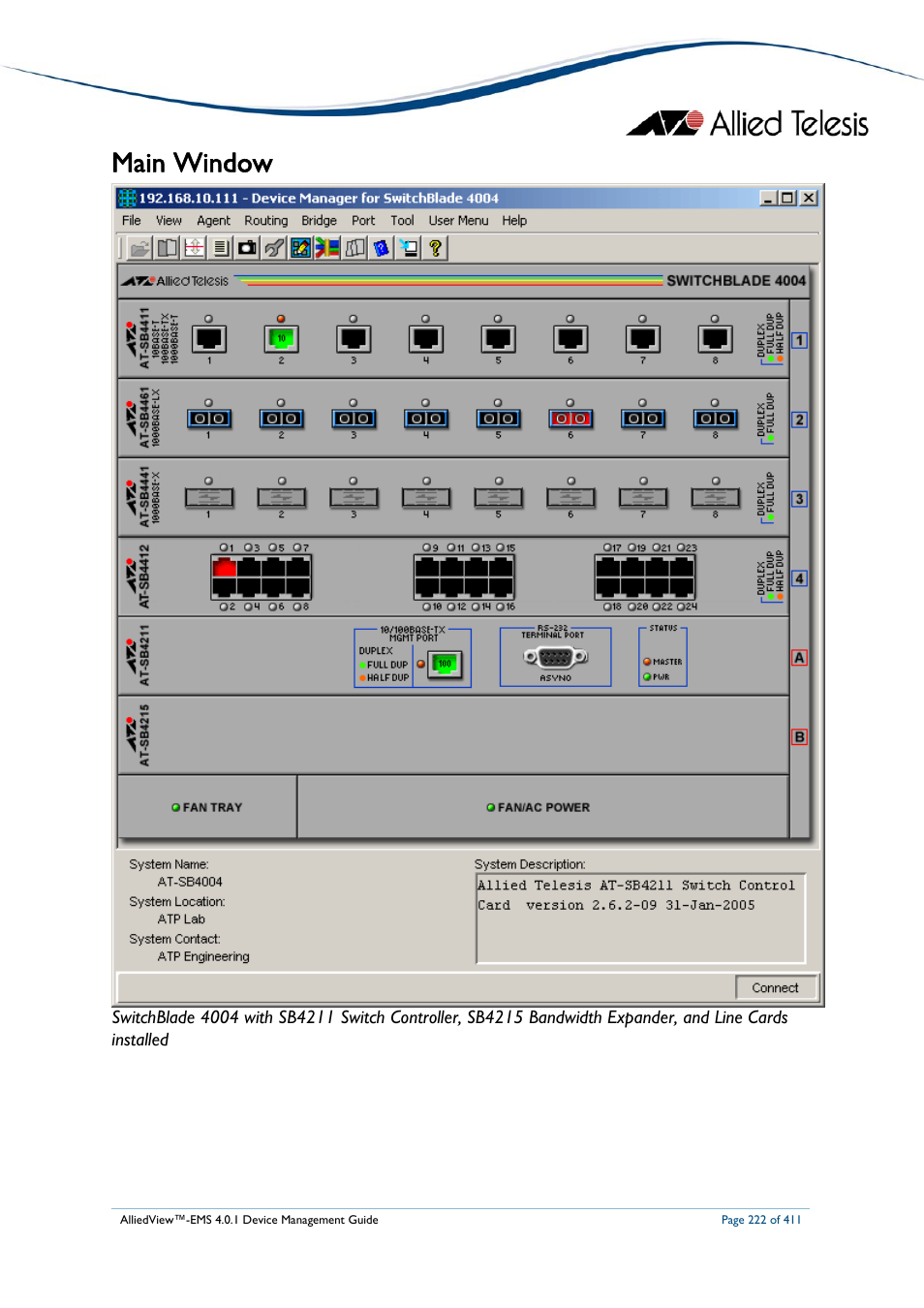Click the FAN TRAY module

coord(207,807)
